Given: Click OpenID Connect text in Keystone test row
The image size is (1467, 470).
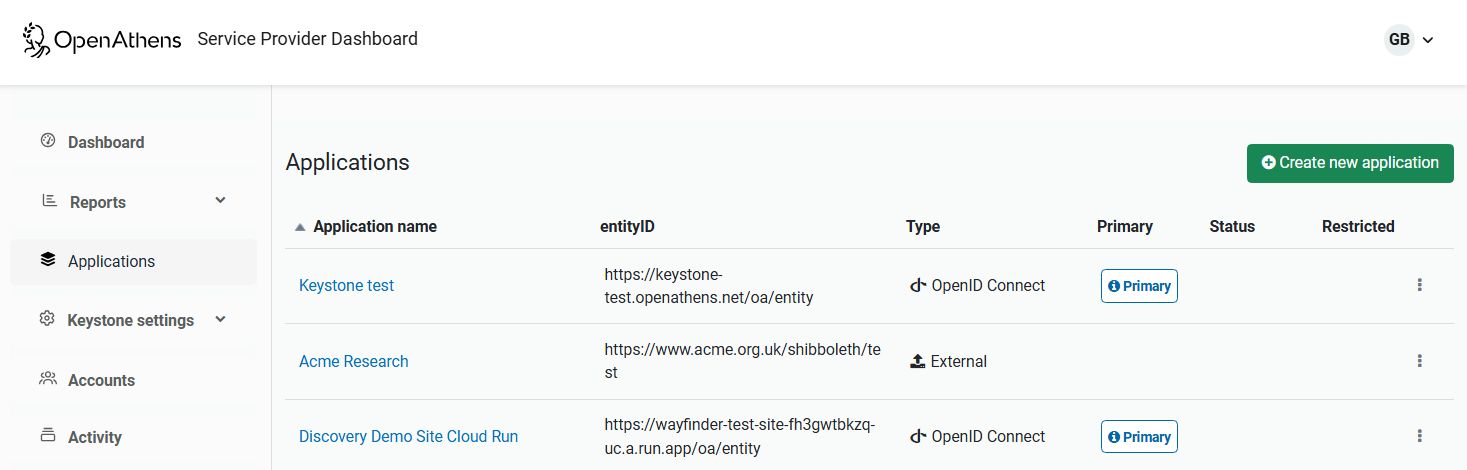Looking at the screenshot, I should click(988, 286).
